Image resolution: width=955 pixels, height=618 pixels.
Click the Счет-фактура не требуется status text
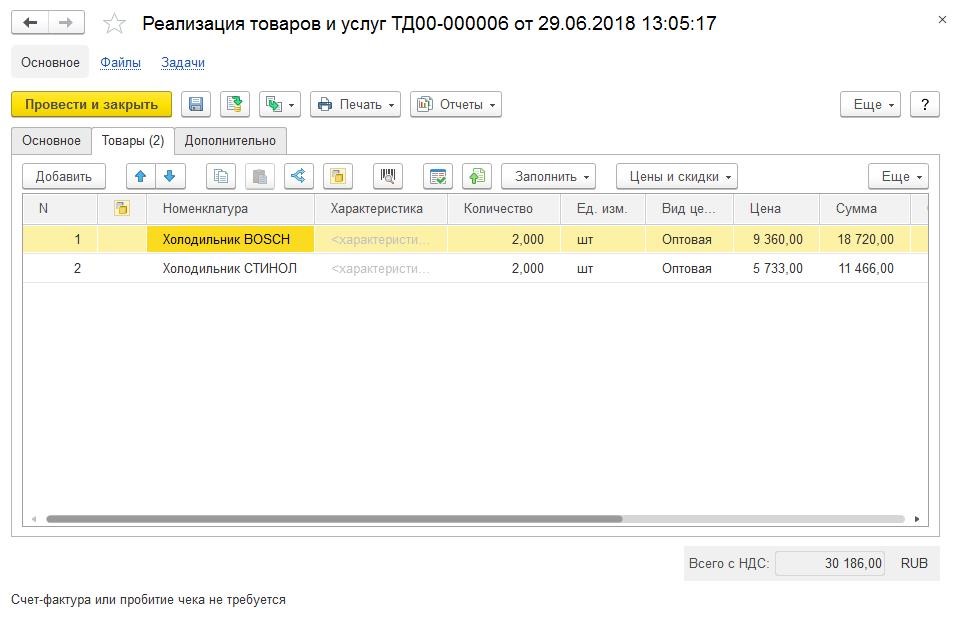click(x=148, y=600)
